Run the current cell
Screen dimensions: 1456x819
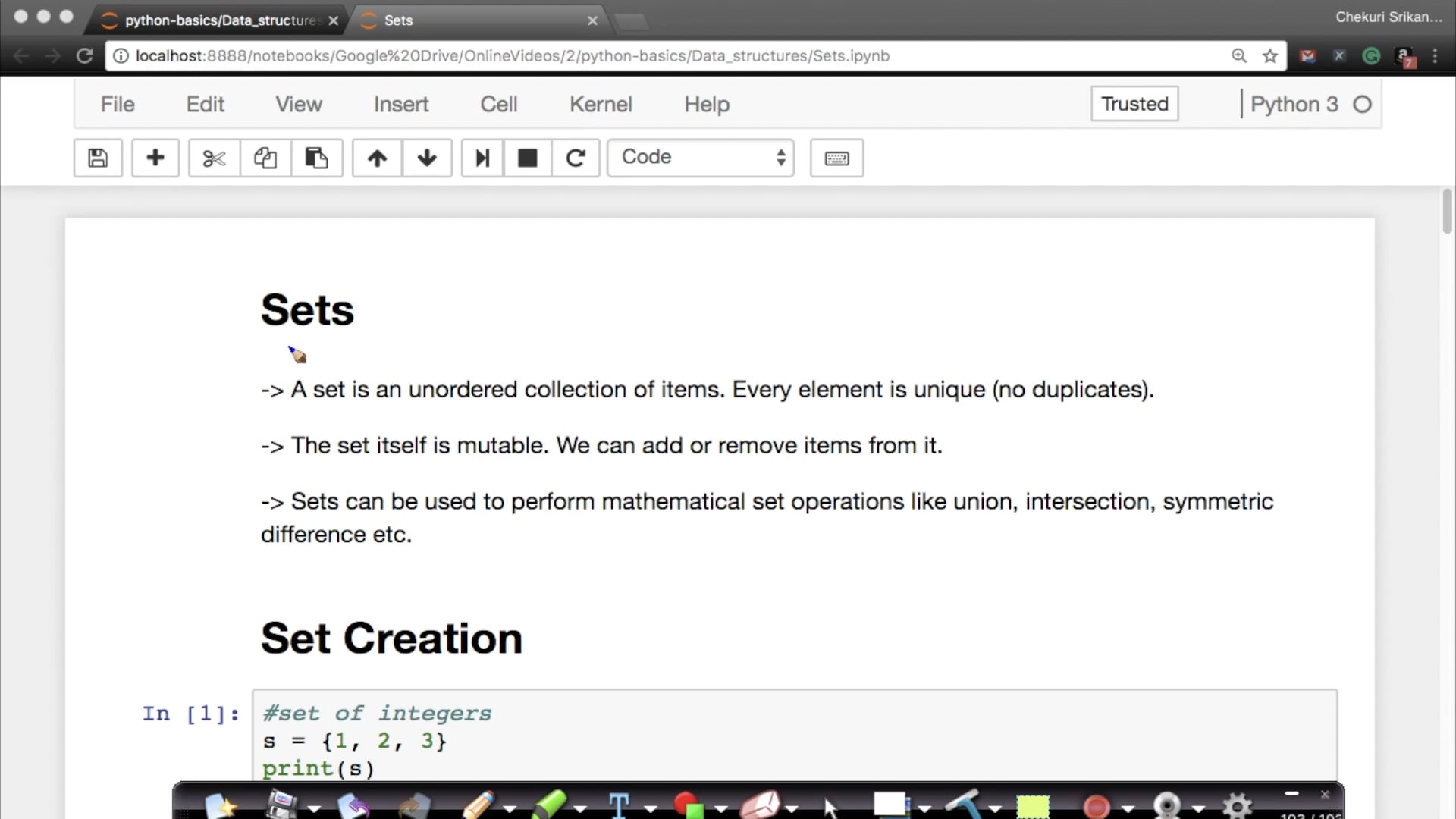482,158
